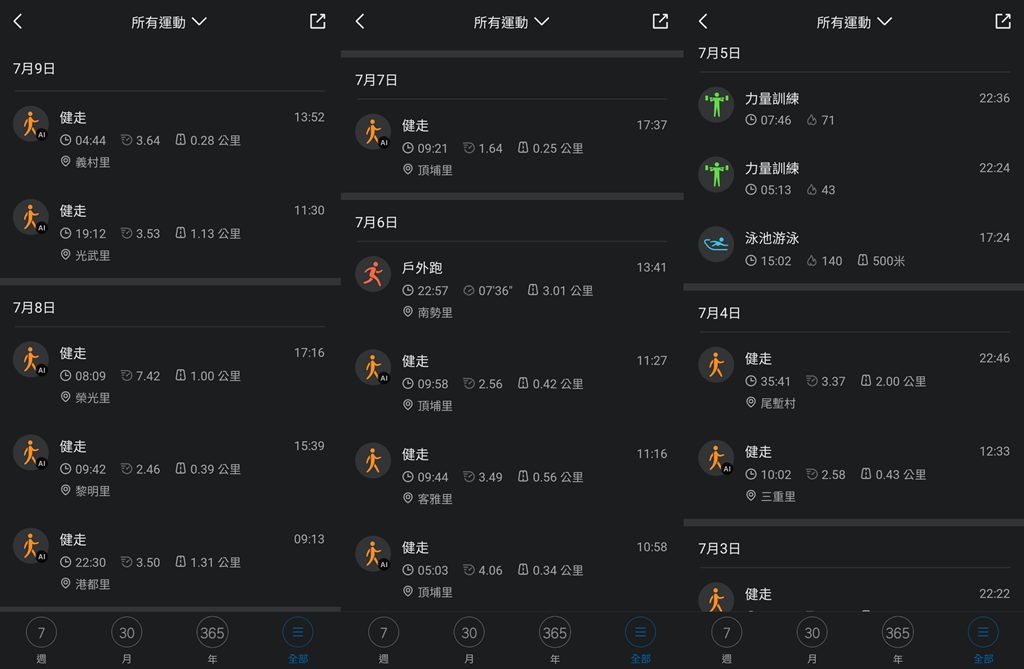This screenshot has width=1024, height=669.
Task: Select 月 tab on the 7月7日 screen
Action: (469, 640)
